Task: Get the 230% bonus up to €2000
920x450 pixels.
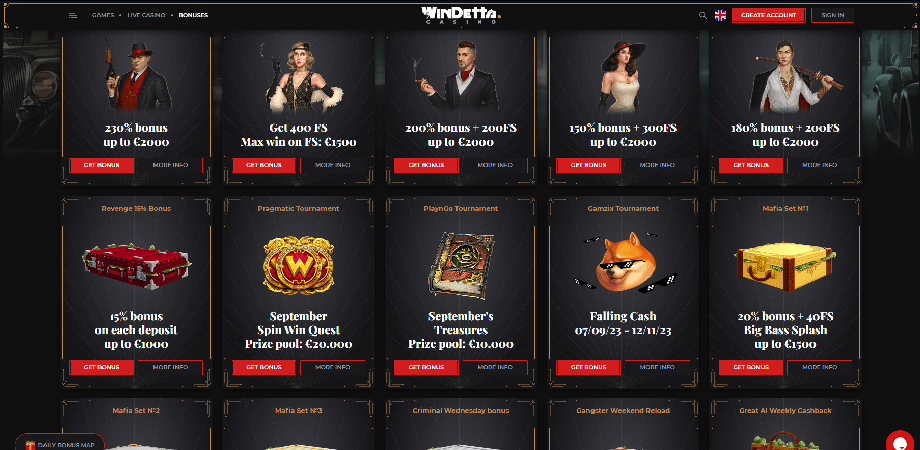Action: (x=102, y=165)
